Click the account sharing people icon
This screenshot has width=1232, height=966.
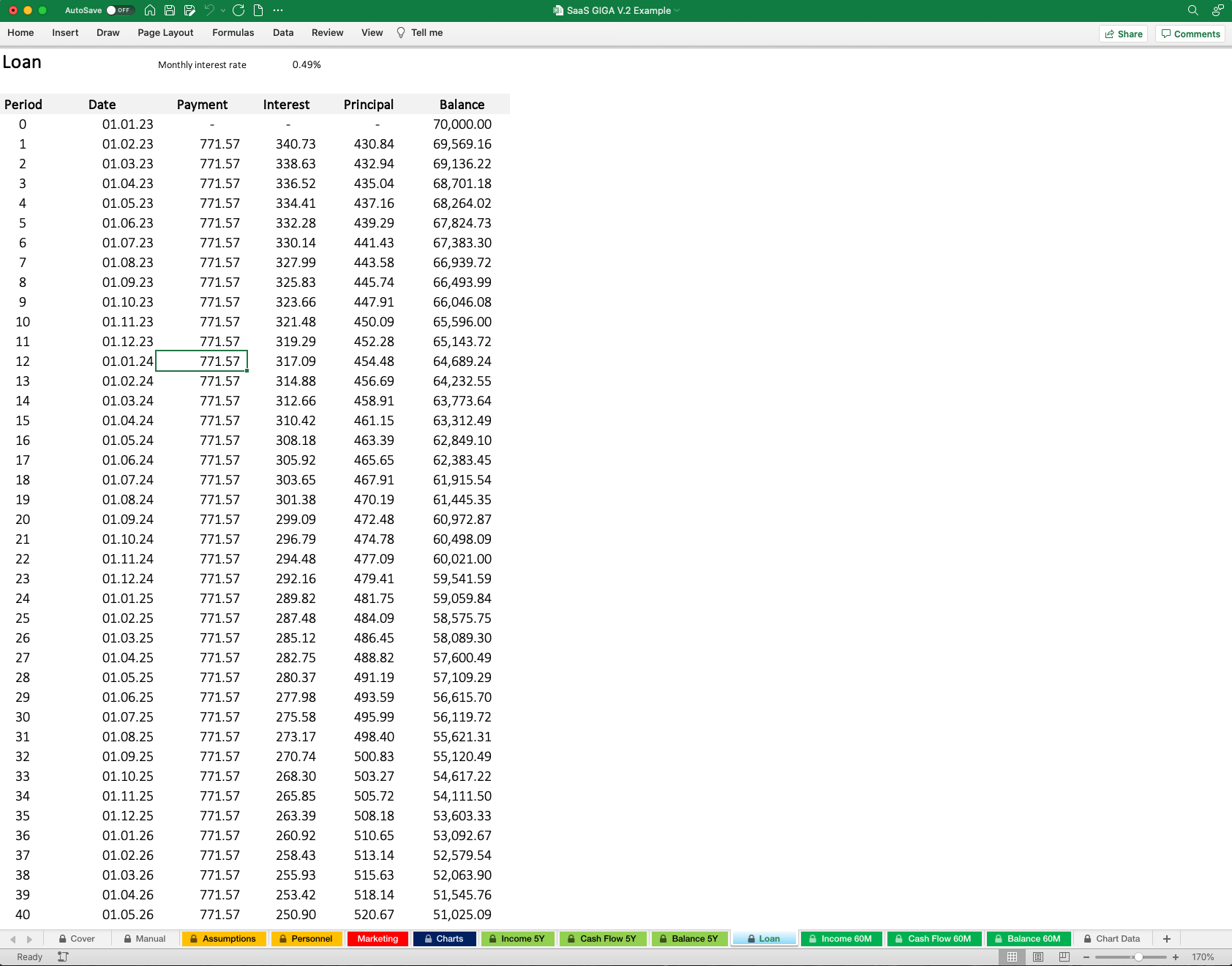click(x=1217, y=10)
